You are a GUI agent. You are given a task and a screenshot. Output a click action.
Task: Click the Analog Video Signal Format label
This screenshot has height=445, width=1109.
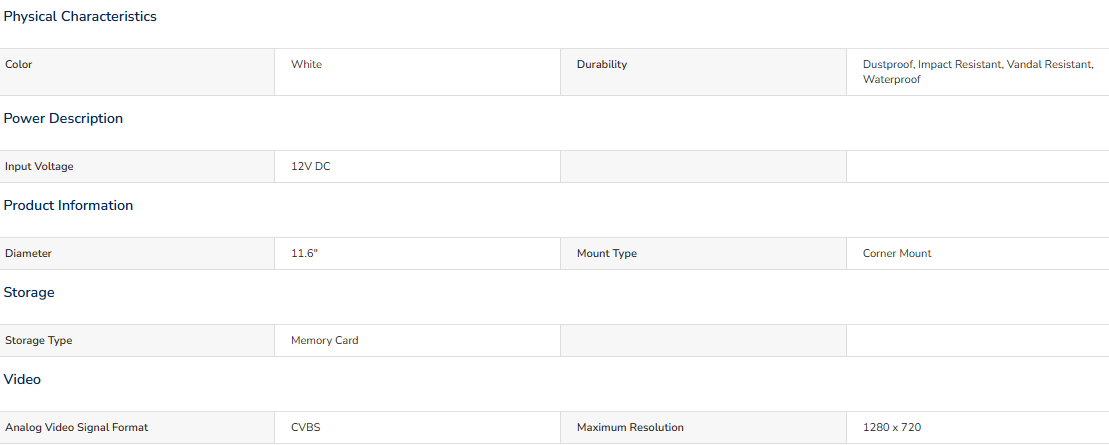click(76, 427)
